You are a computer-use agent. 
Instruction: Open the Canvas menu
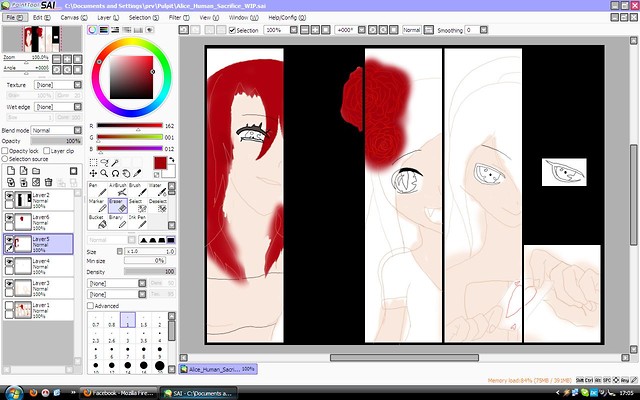pos(74,18)
